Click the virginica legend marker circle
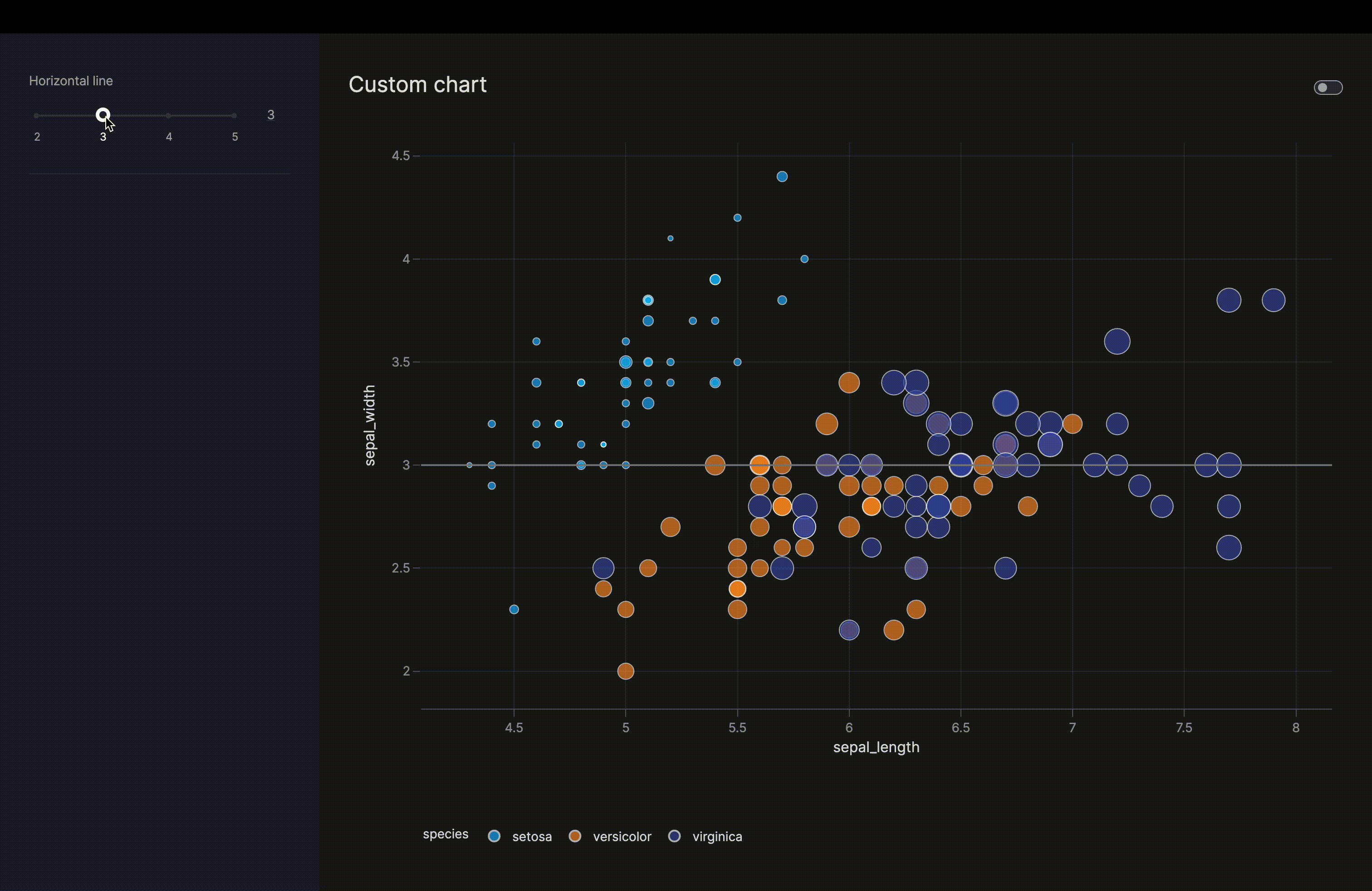Viewport: 1372px width, 891px height. [675, 836]
